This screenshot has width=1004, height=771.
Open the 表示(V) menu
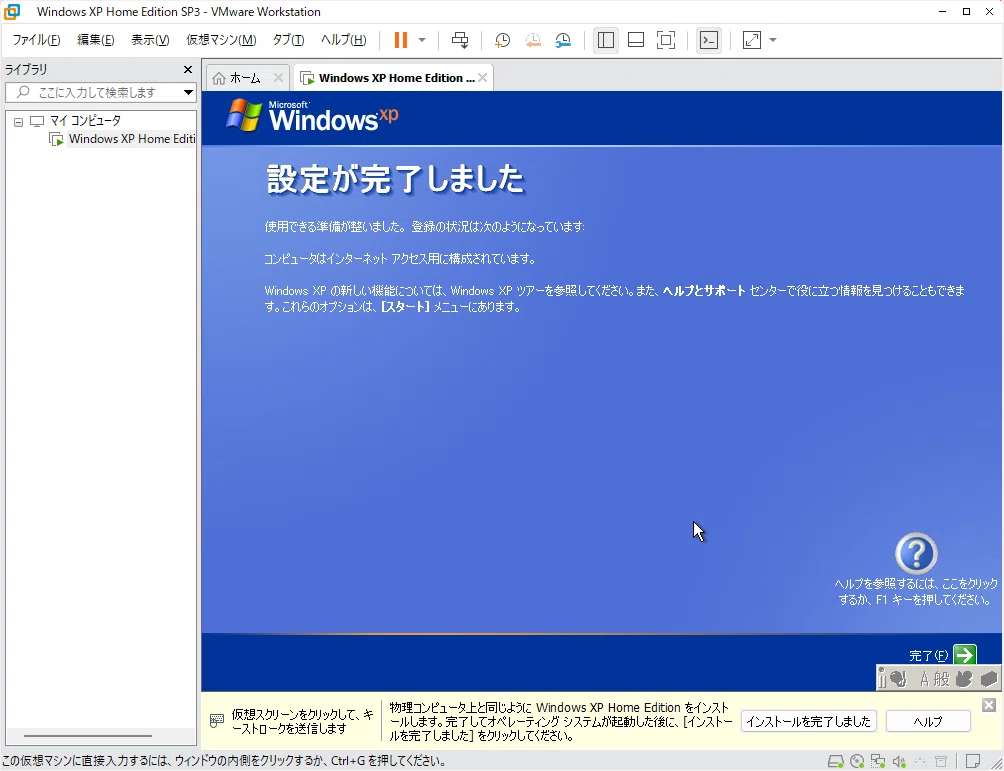click(150, 40)
